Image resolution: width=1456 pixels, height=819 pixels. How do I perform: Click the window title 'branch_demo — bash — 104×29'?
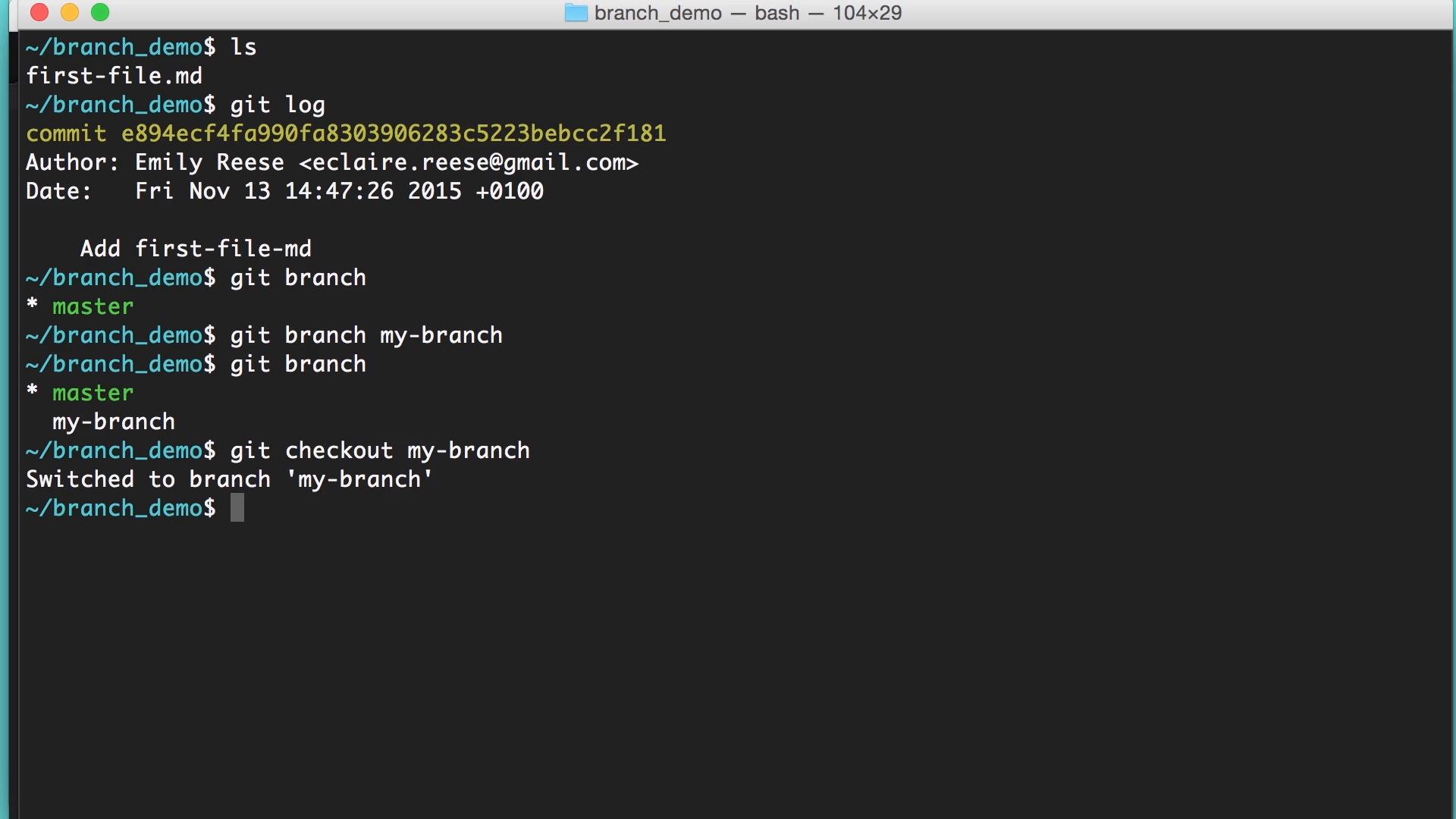pos(748,13)
